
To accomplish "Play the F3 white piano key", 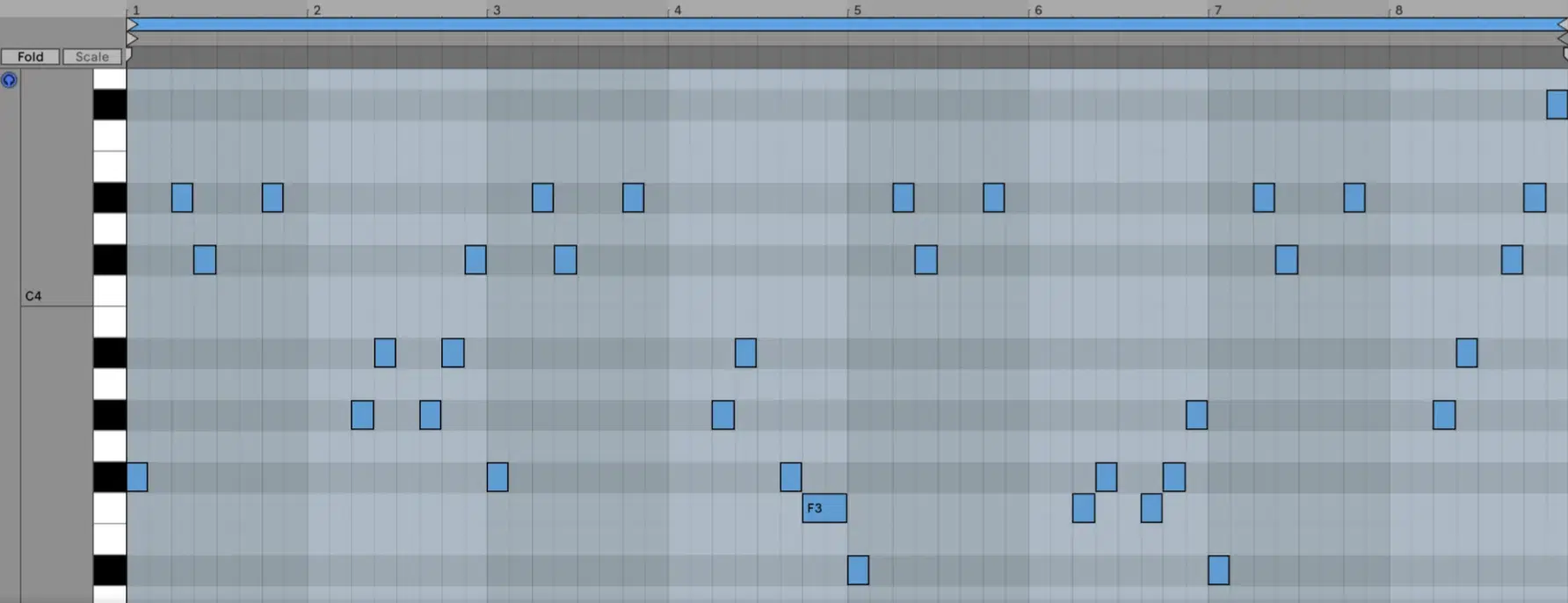I will pos(110,508).
